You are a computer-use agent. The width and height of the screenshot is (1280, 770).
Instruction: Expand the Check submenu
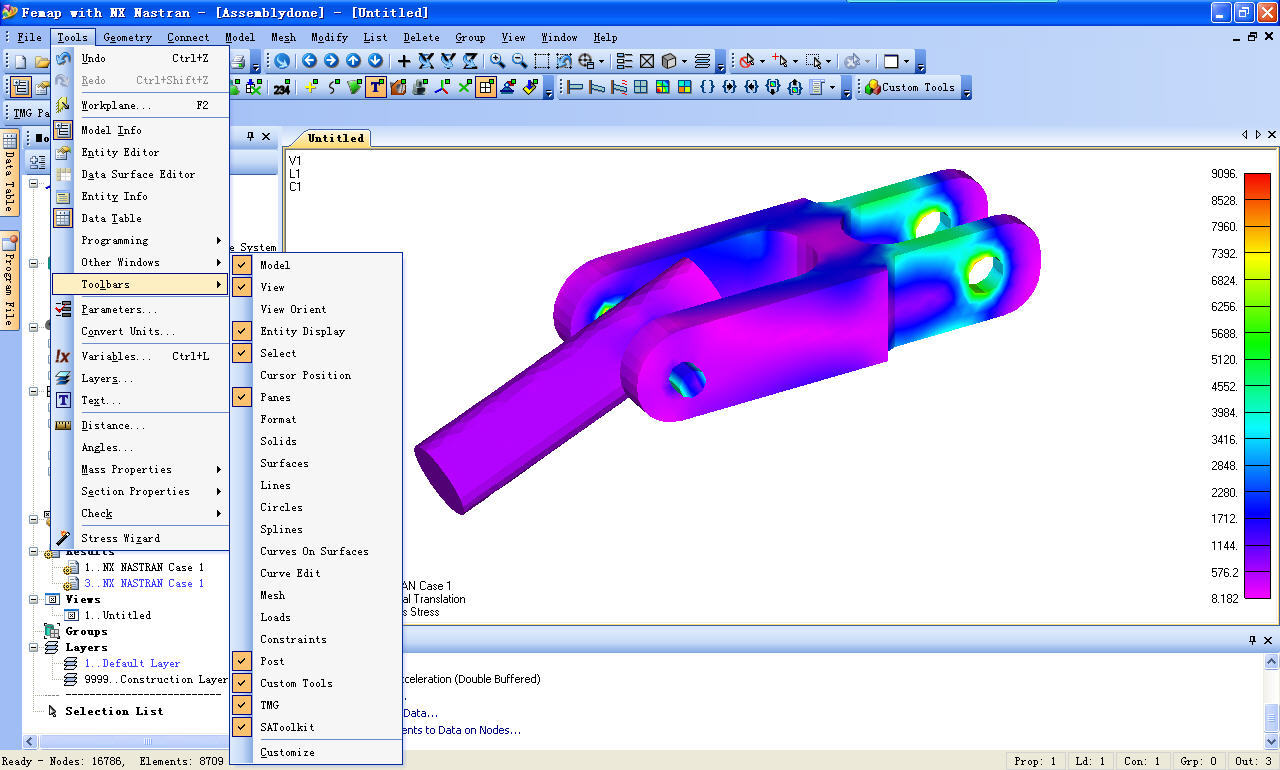pos(141,513)
